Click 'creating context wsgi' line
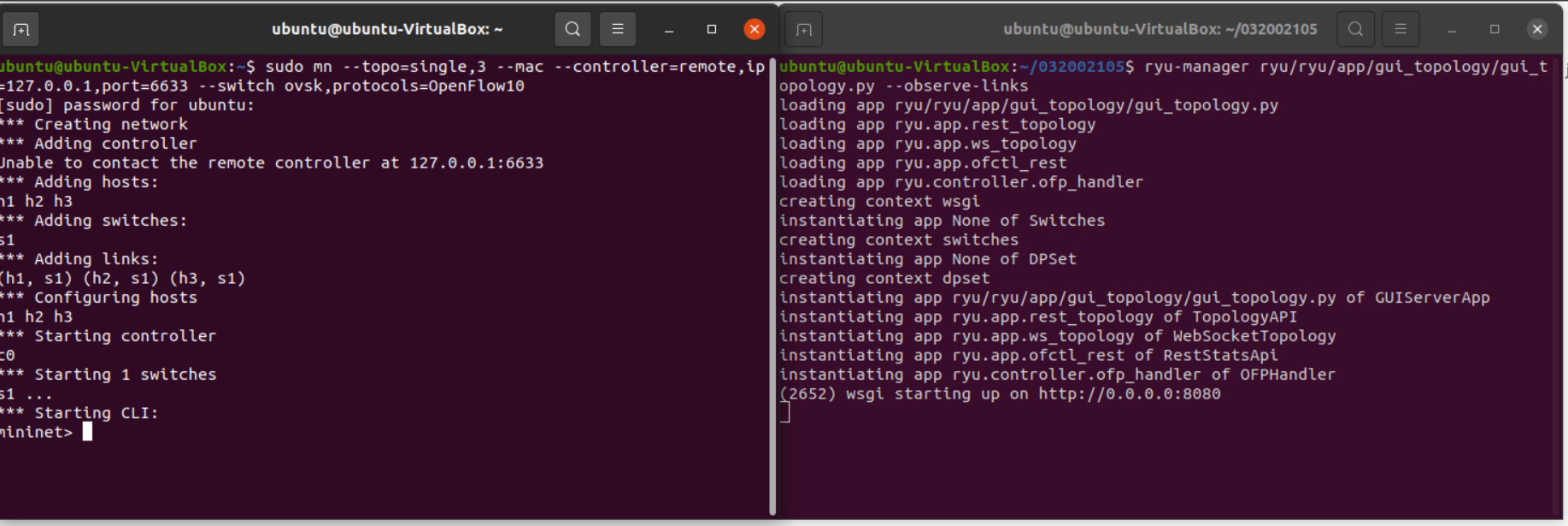1568x526 pixels. coord(879,202)
